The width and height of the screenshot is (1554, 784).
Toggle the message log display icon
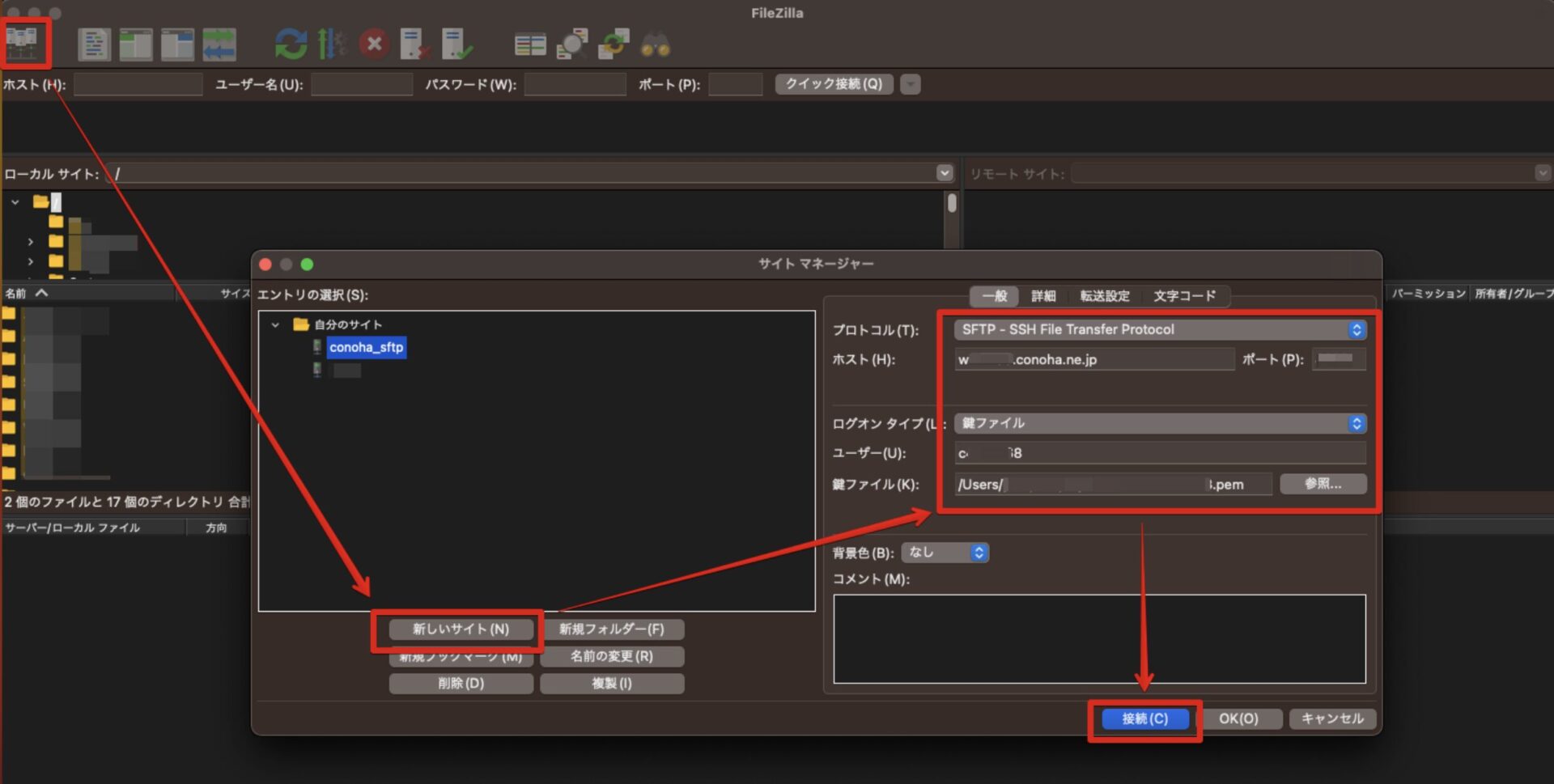point(94,44)
